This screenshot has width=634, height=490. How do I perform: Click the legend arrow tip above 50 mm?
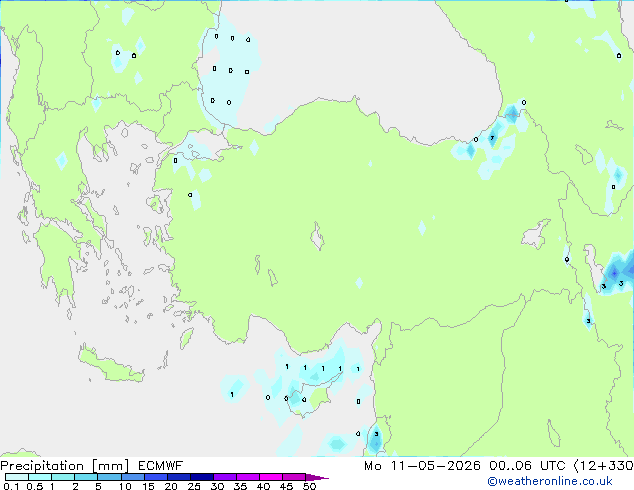tap(317, 477)
